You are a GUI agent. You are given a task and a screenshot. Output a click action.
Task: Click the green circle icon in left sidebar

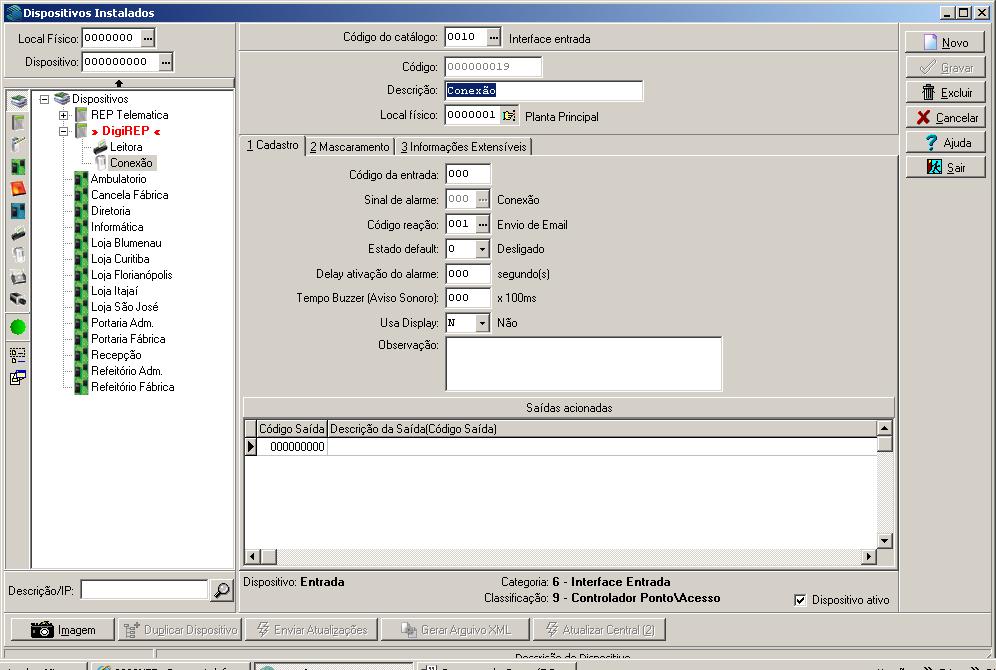pyautogui.click(x=18, y=327)
